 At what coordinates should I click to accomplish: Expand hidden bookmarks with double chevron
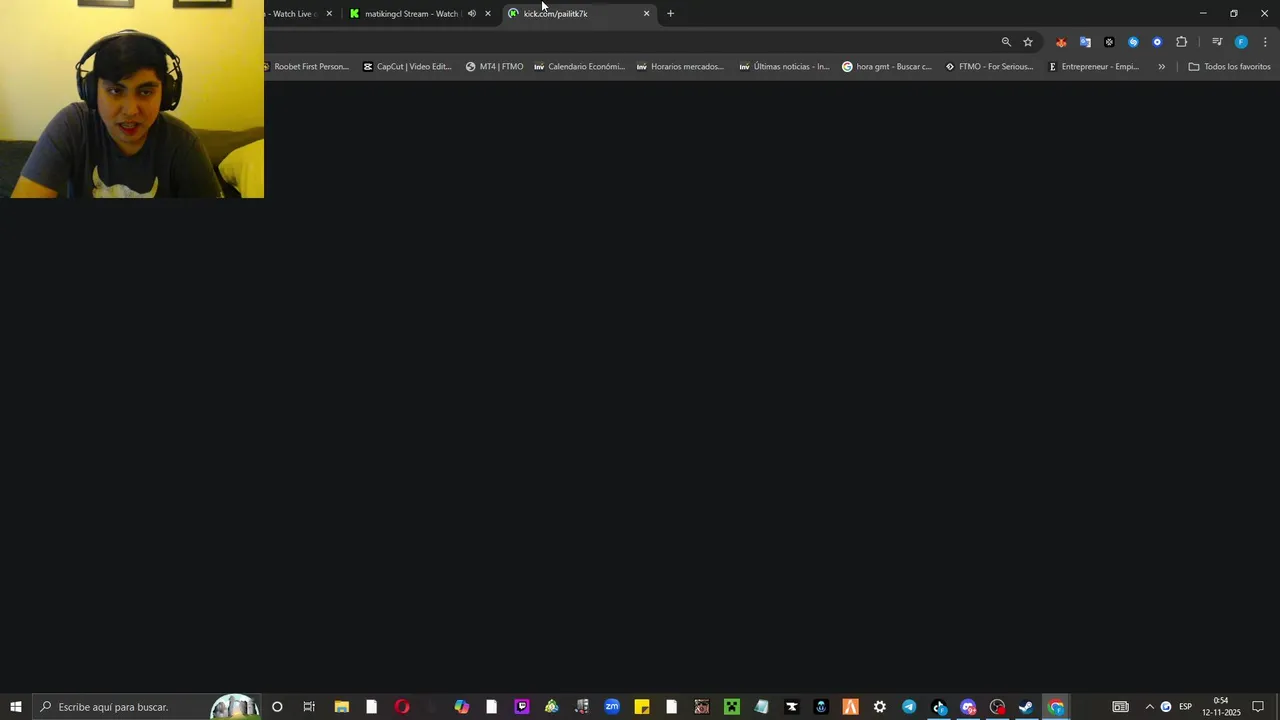tap(1161, 67)
